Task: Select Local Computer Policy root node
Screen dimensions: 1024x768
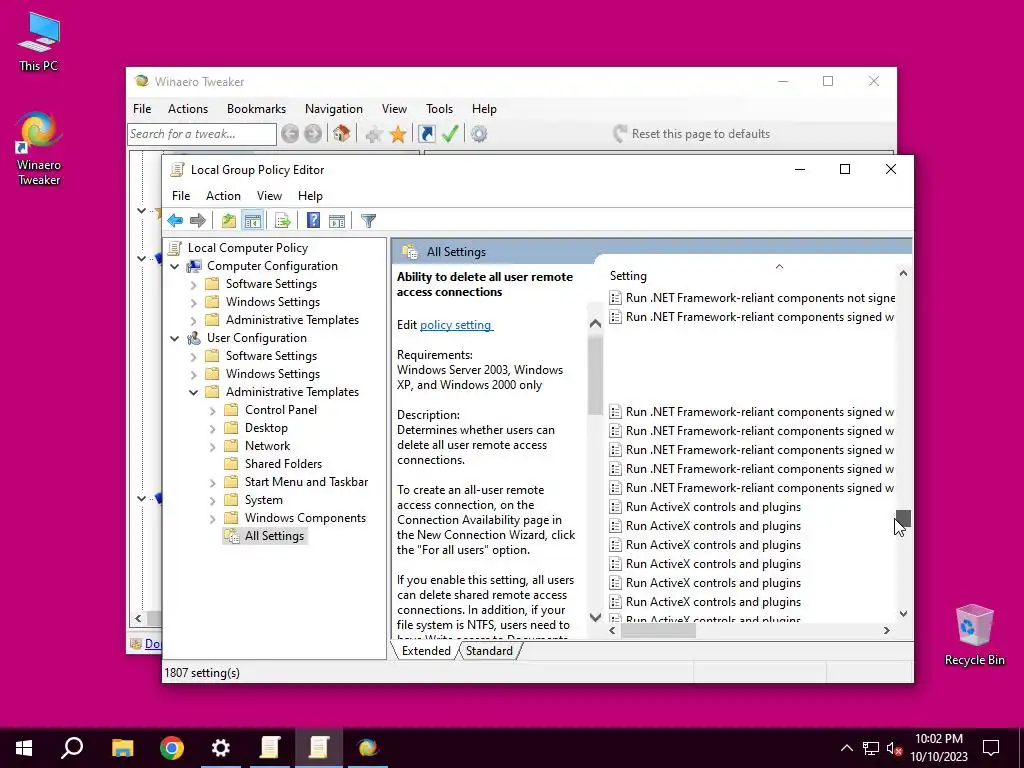Action: 248,248
